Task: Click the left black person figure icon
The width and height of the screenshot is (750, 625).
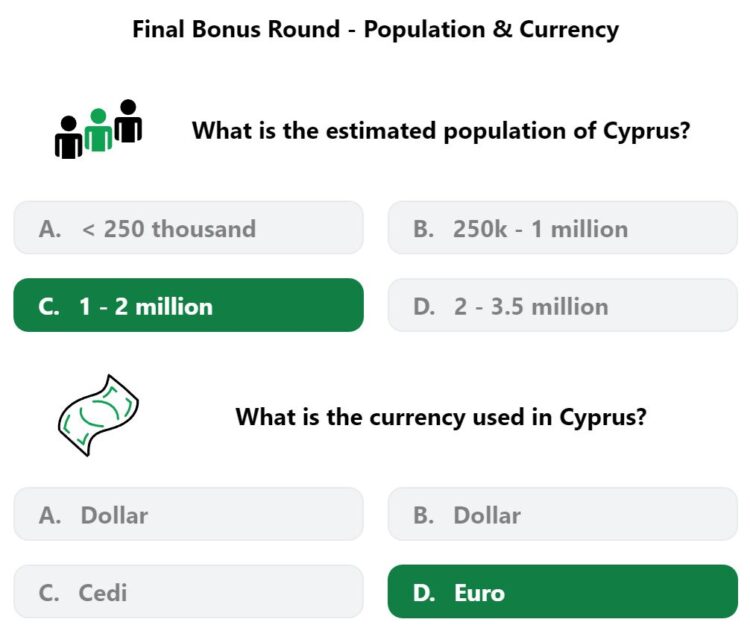Action: (69, 137)
